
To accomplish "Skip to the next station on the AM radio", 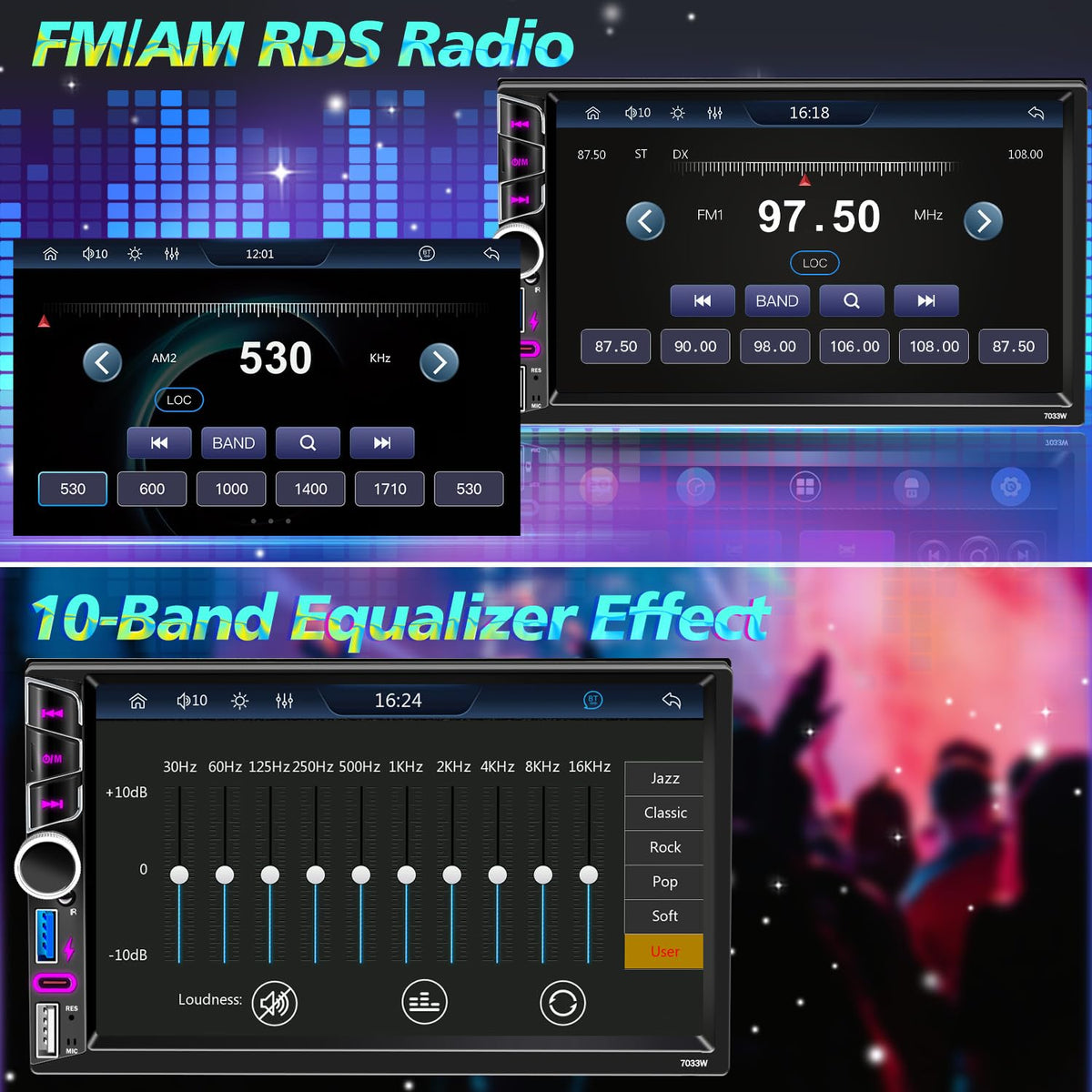I will point(382,442).
